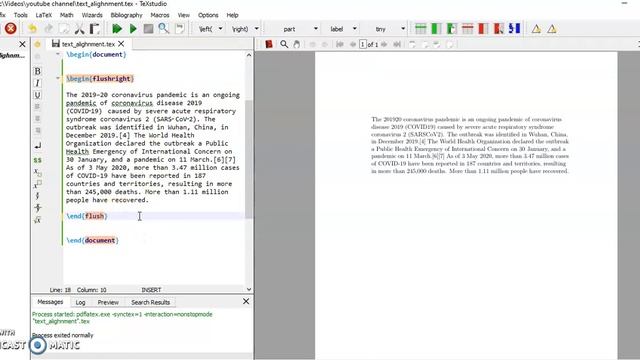Align table columns with the blue icon
Viewport: 640px width, 360px height.
[514, 29]
